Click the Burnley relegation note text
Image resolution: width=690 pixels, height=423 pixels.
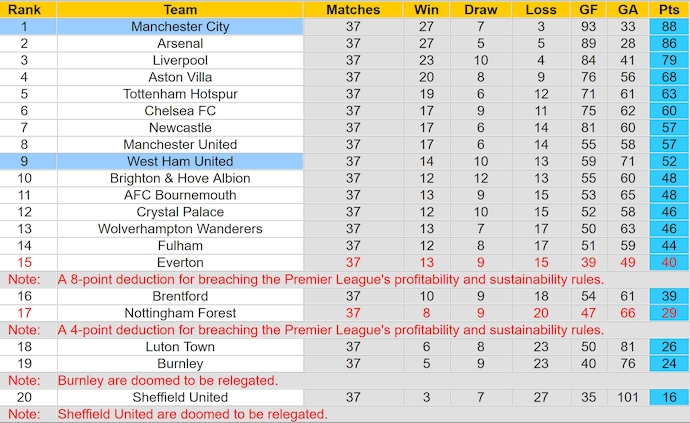point(167,380)
